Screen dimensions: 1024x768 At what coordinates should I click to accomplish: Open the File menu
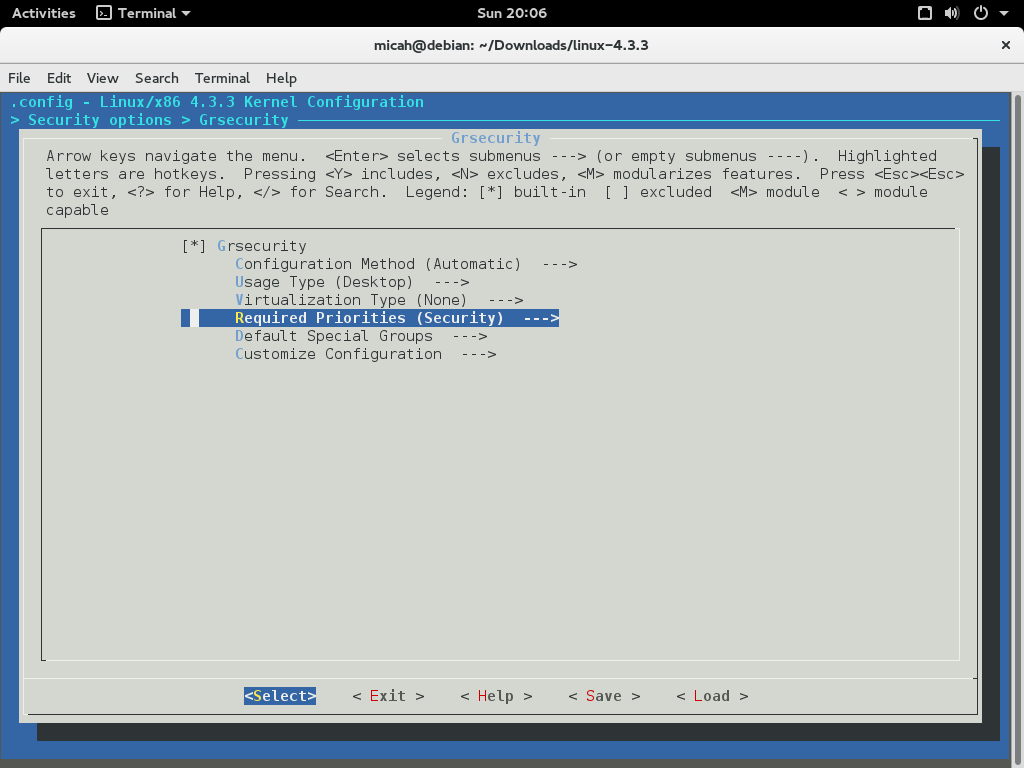(x=19, y=78)
